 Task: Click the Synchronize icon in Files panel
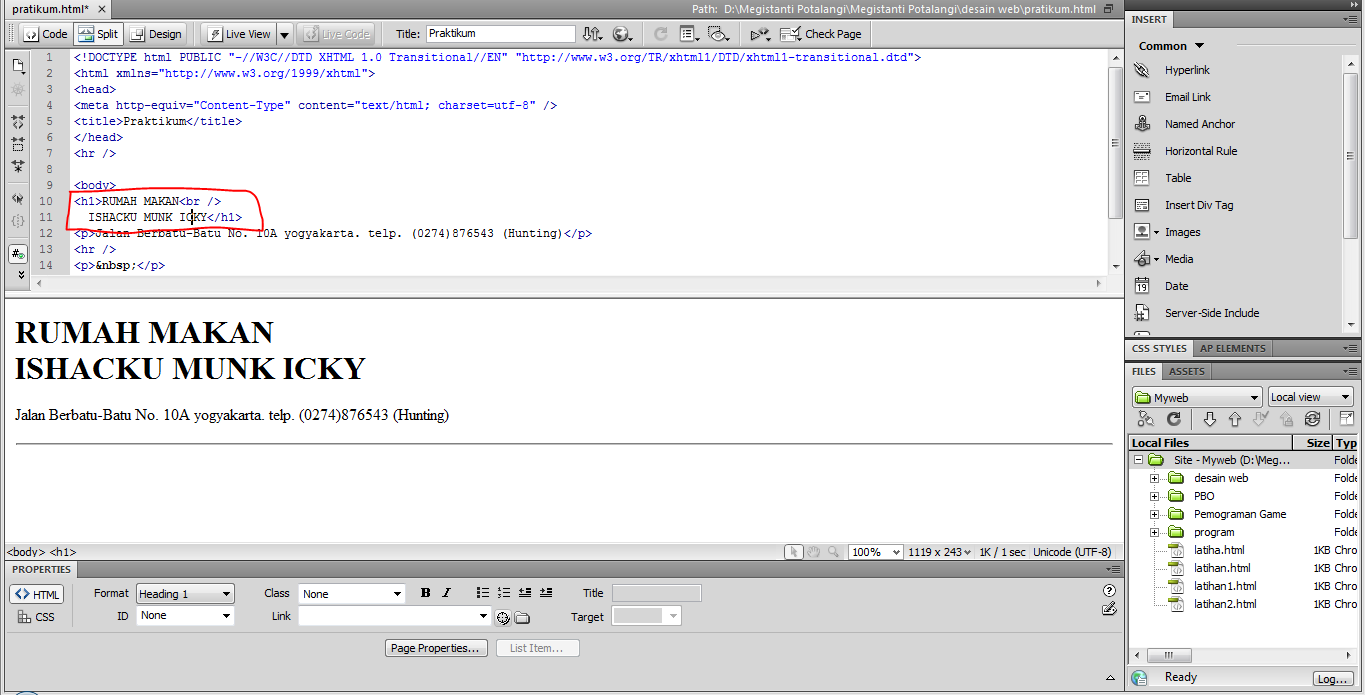coord(1312,418)
